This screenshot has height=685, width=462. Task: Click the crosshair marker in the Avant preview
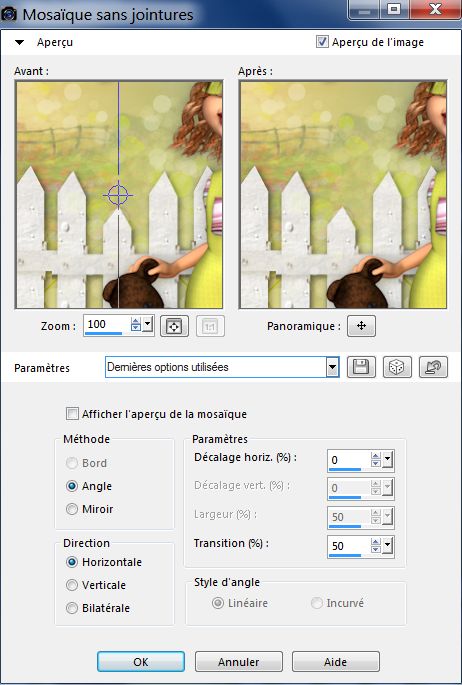click(x=118, y=195)
